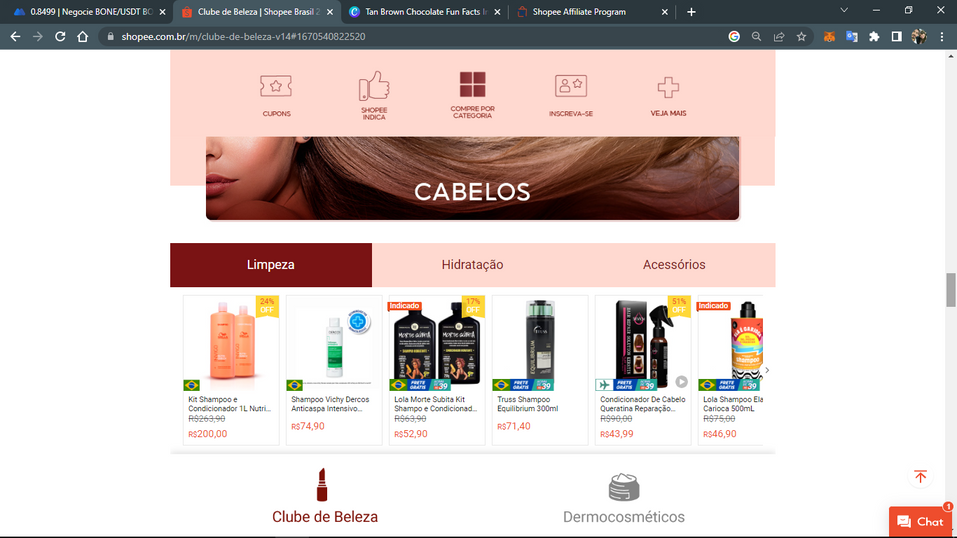The image size is (957, 538).
Task: Click the scroll-to-top arrow icon
Action: (x=920, y=477)
